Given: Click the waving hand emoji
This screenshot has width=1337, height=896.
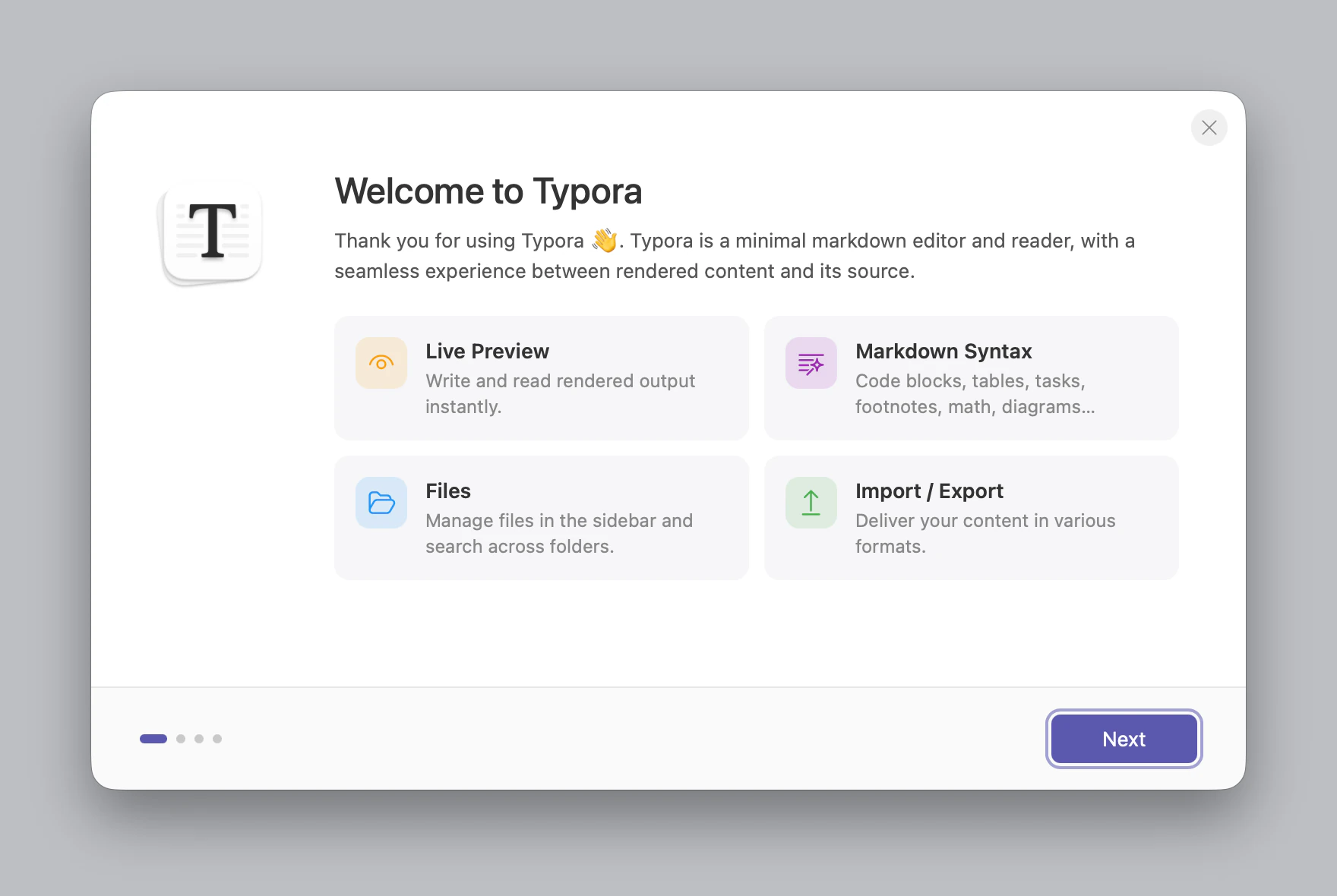Looking at the screenshot, I should [x=605, y=241].
